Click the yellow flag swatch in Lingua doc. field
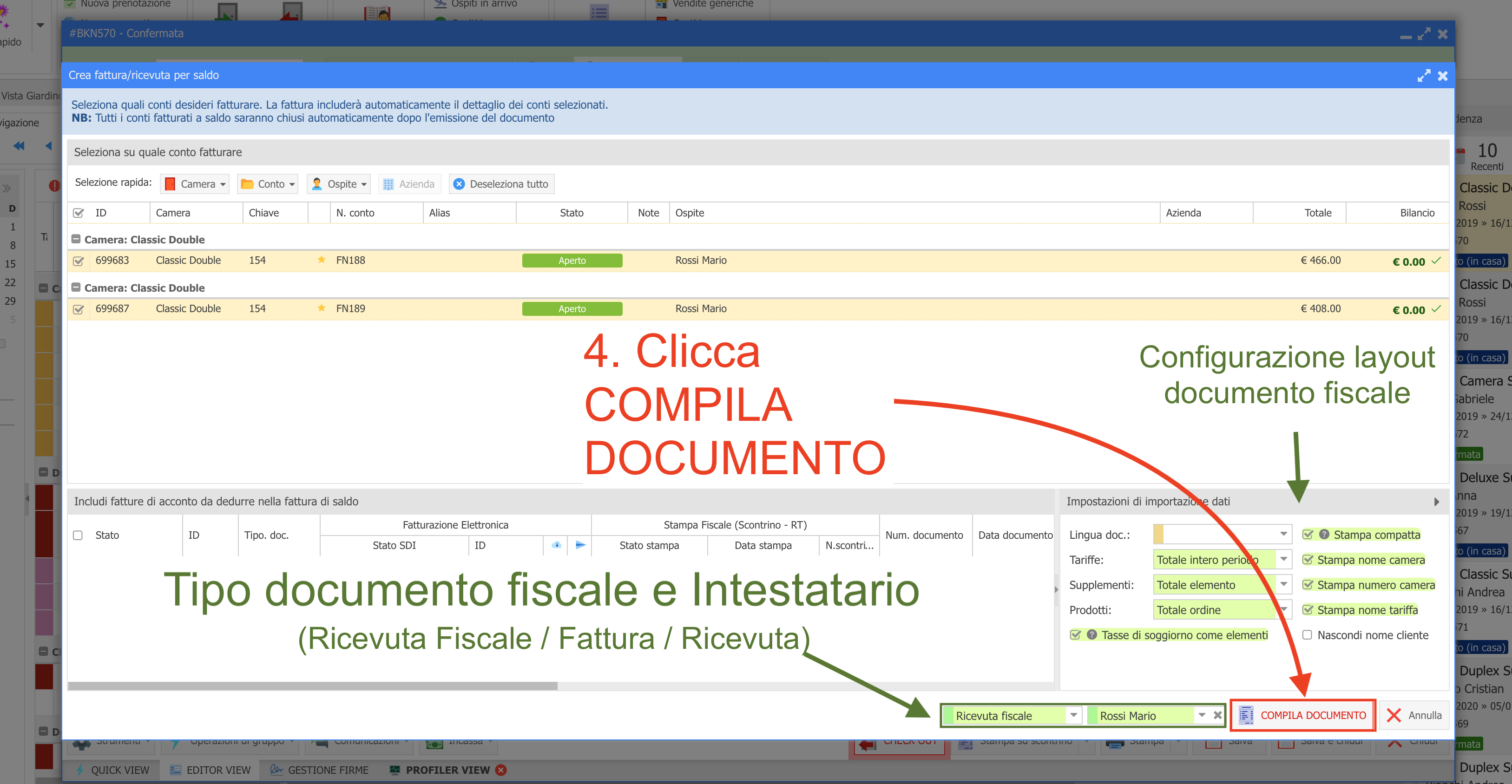Screen dimensions: 1512x784 coord(1158,535)
